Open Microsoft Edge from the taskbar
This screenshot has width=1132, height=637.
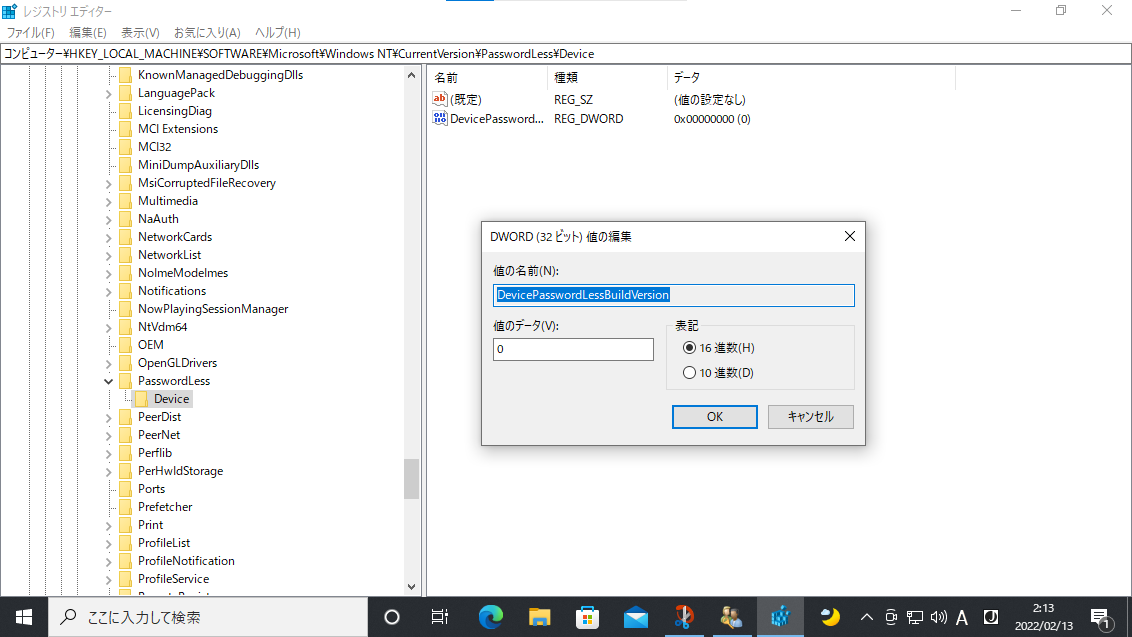[x=490, y=616]
